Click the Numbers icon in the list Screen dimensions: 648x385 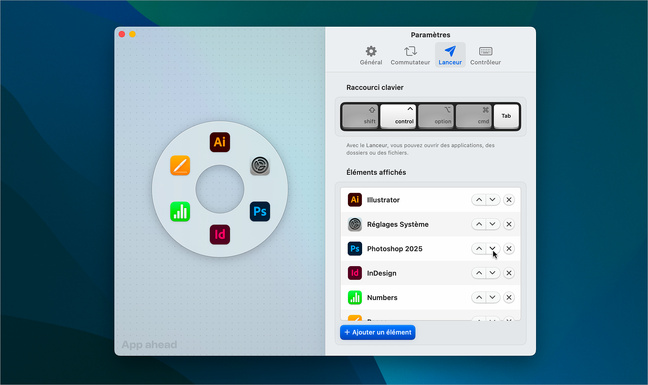point(355,297)
